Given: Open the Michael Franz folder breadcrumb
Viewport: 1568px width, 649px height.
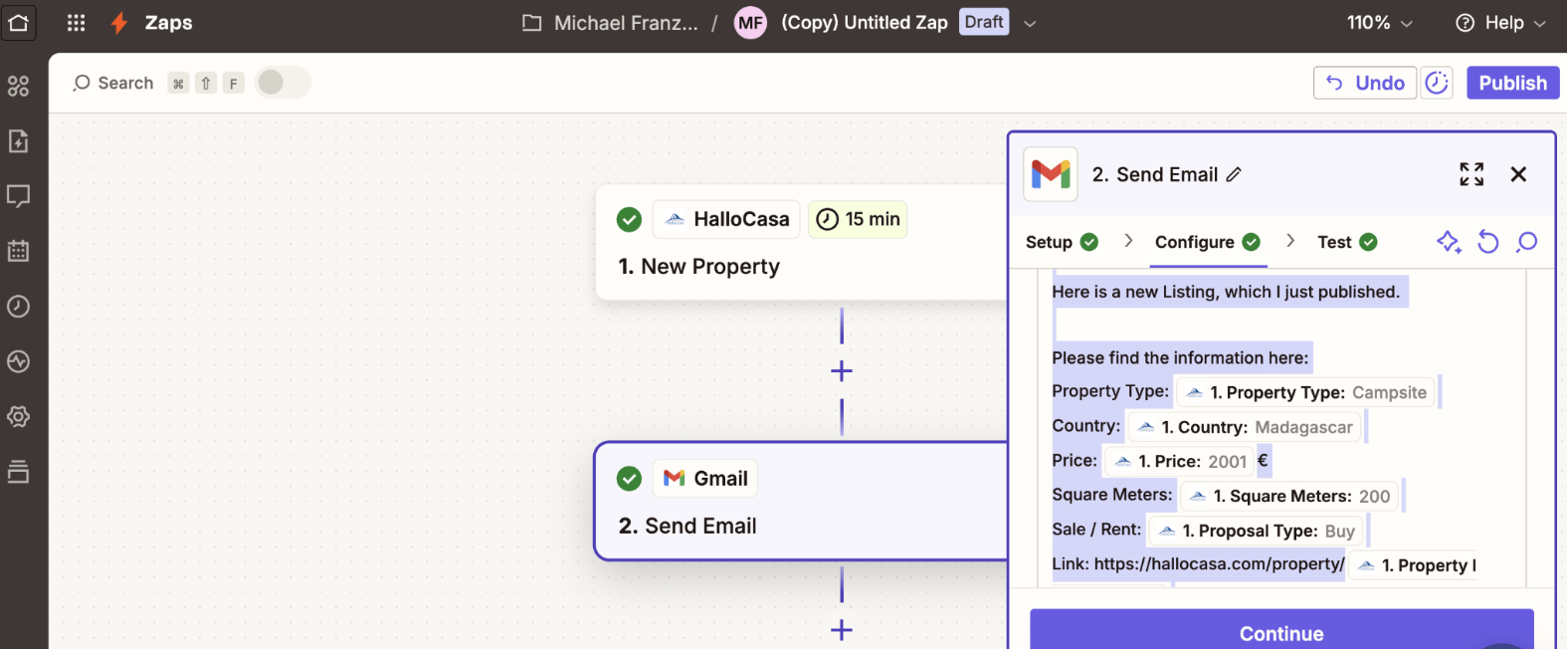Looking at the screenshot, I should 610,22.
